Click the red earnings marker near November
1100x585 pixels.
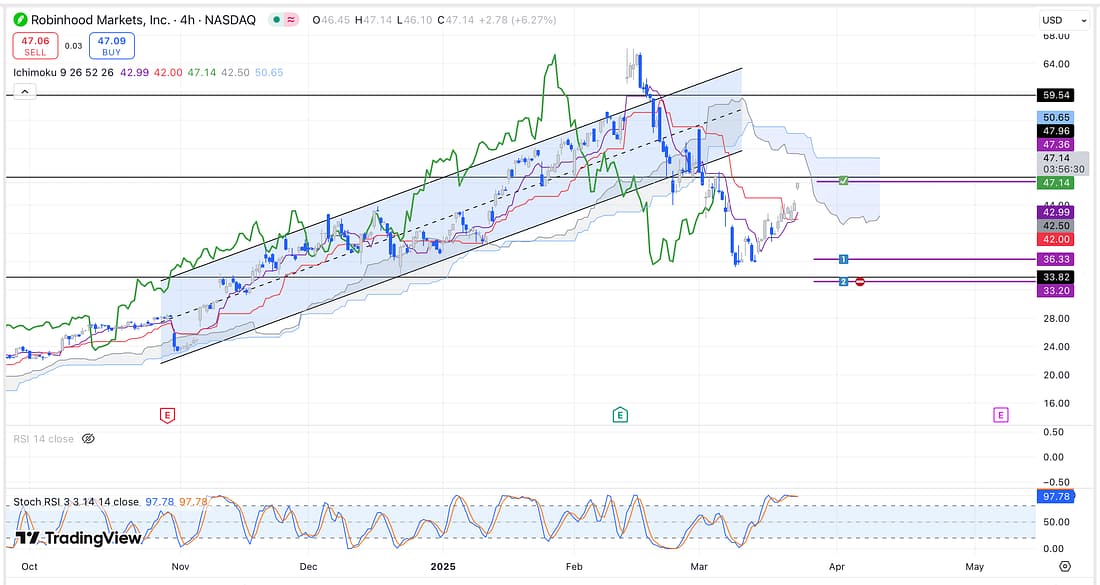pyautogui.click(x=167, y=414)
